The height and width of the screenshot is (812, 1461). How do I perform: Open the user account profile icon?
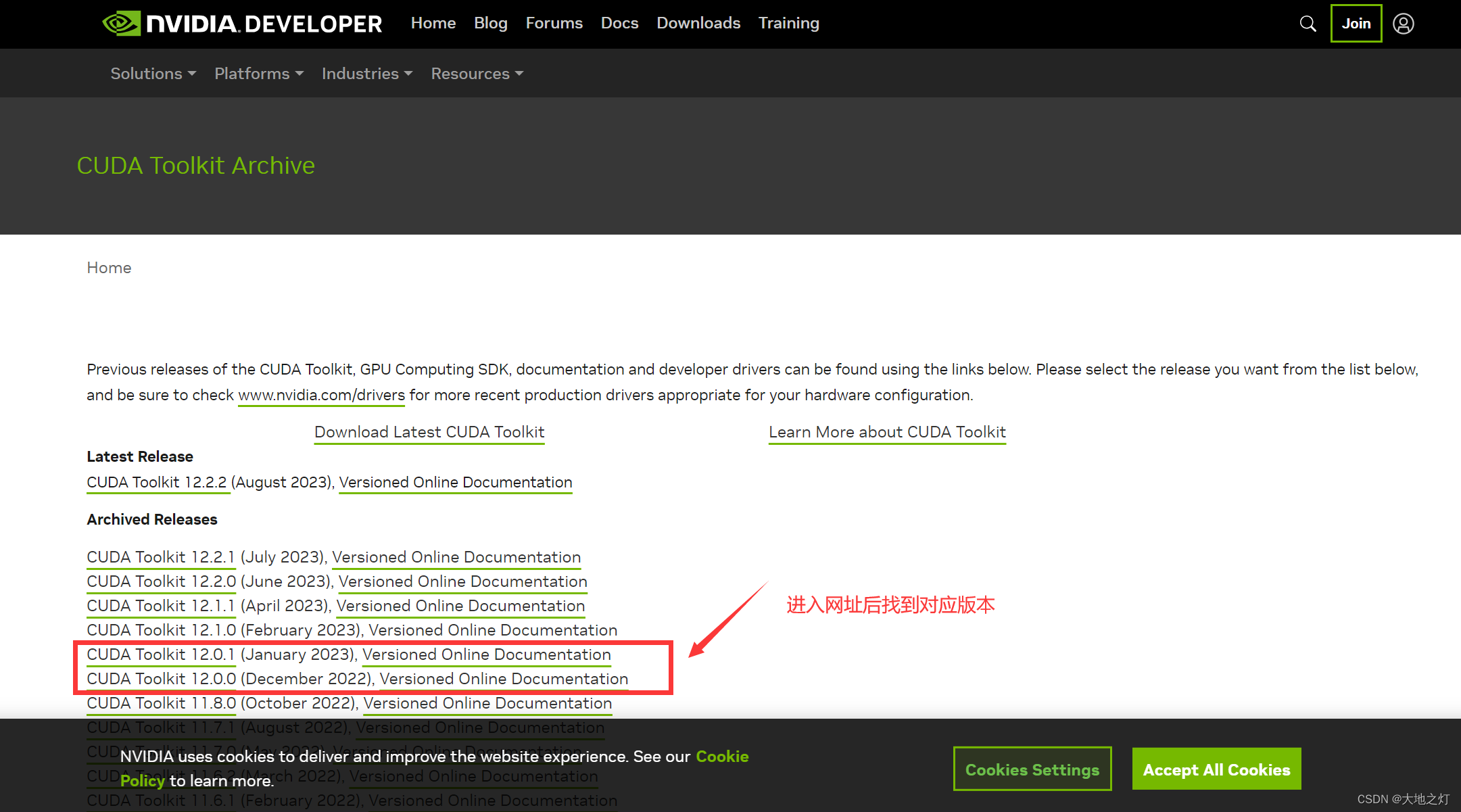(x=1403, y=24)
